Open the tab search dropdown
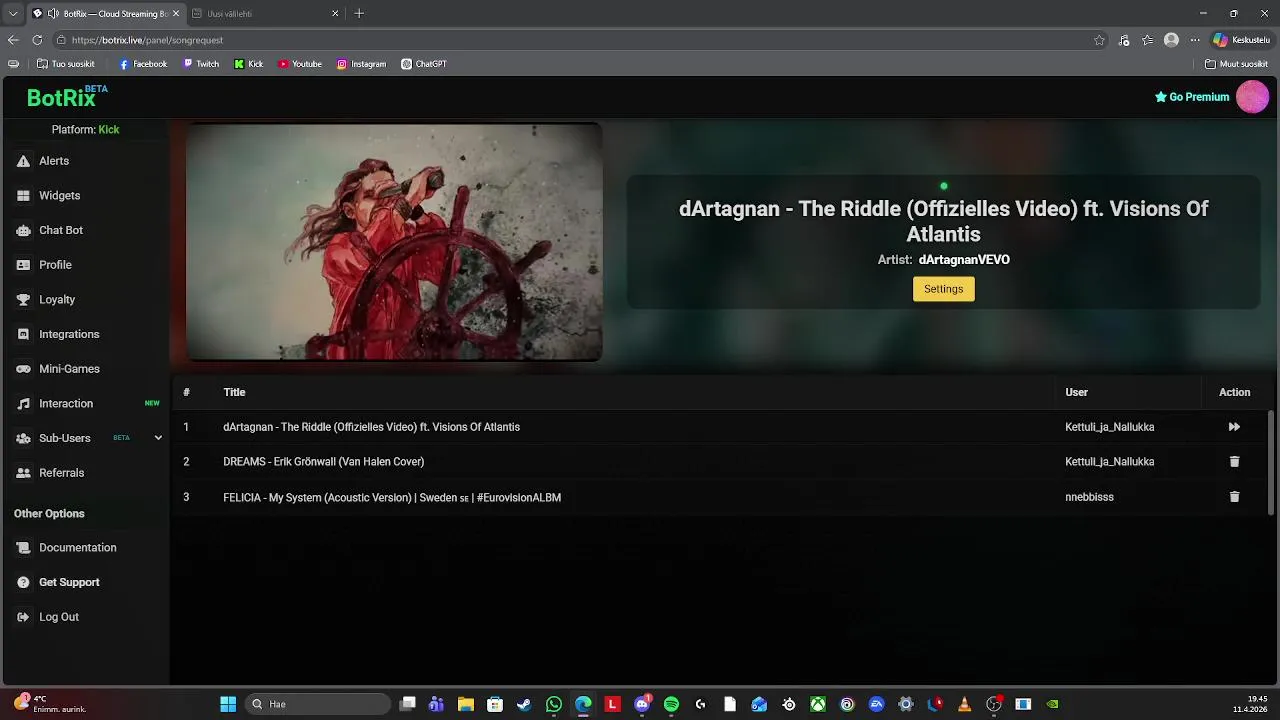The image size is (1280, 720). pos(13,14)
